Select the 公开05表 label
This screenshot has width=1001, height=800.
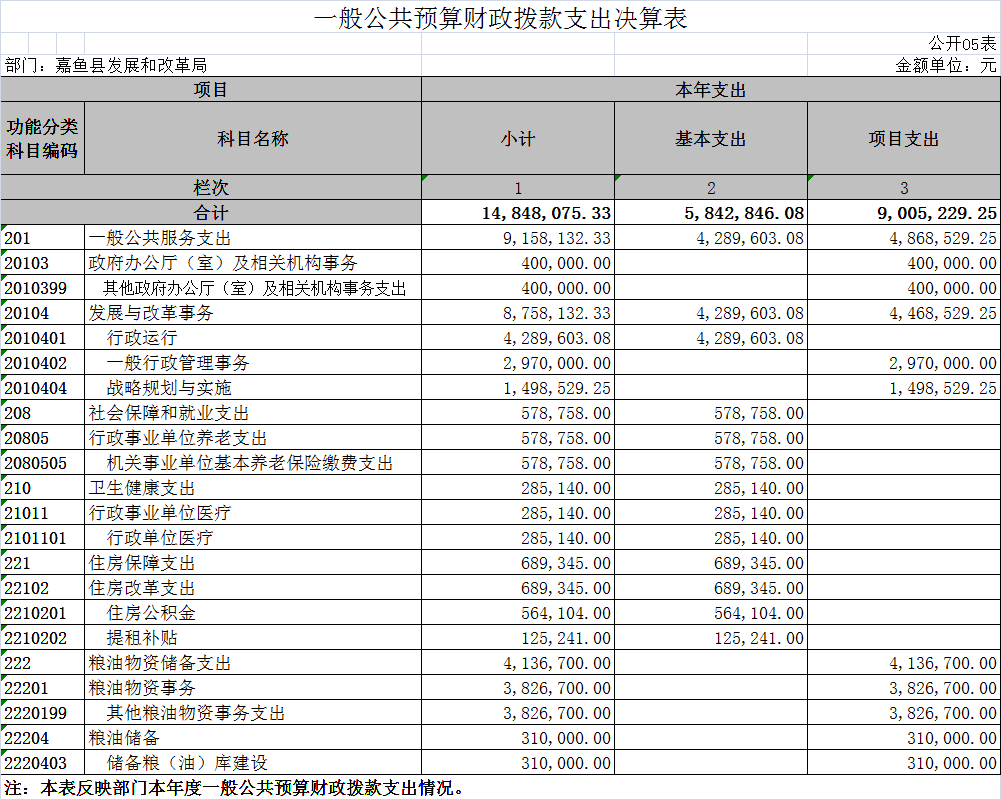(x=962, y=43)
